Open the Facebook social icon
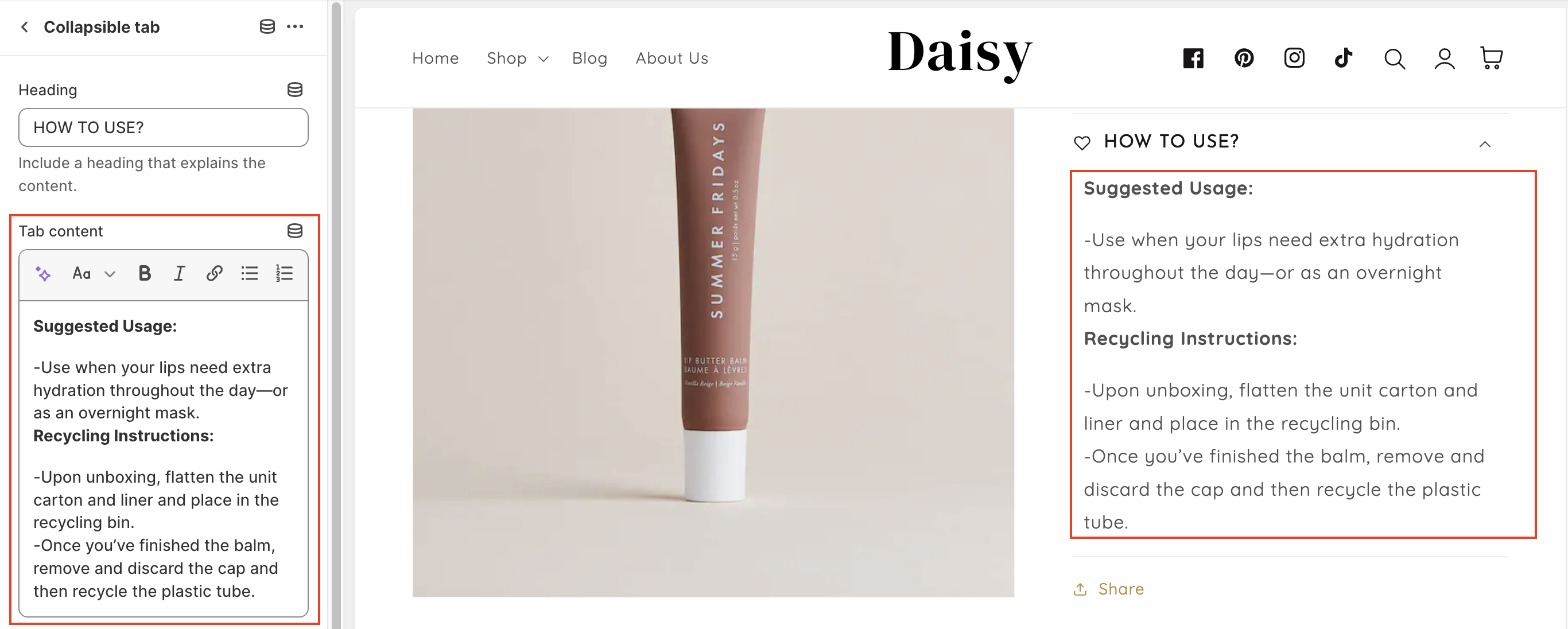The image size is (1568, 629). pyautogui.click(x=1193, y=59)
